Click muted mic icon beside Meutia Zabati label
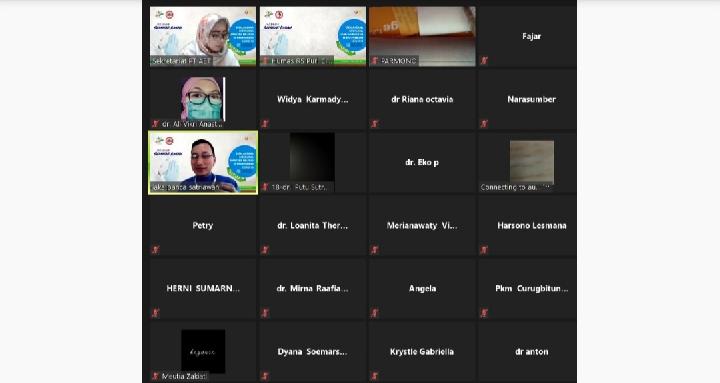Viewport: 720px width, 383px height. [156, 376]
